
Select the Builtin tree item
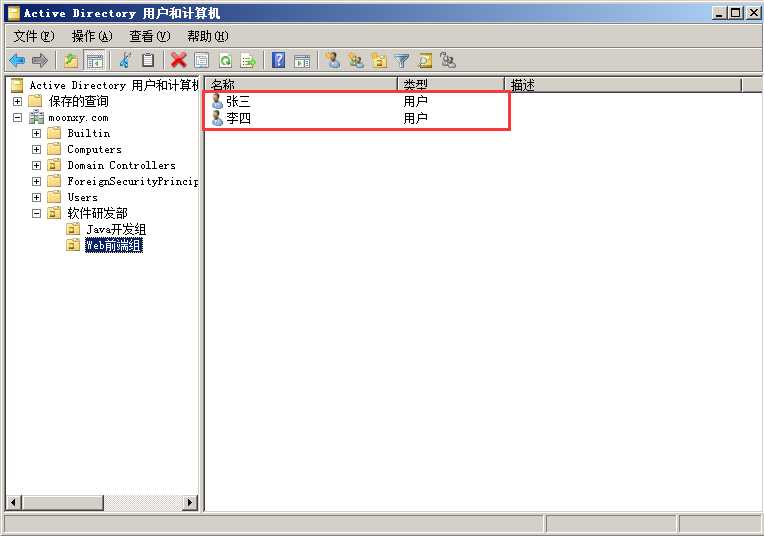click(x=89, y=133)
